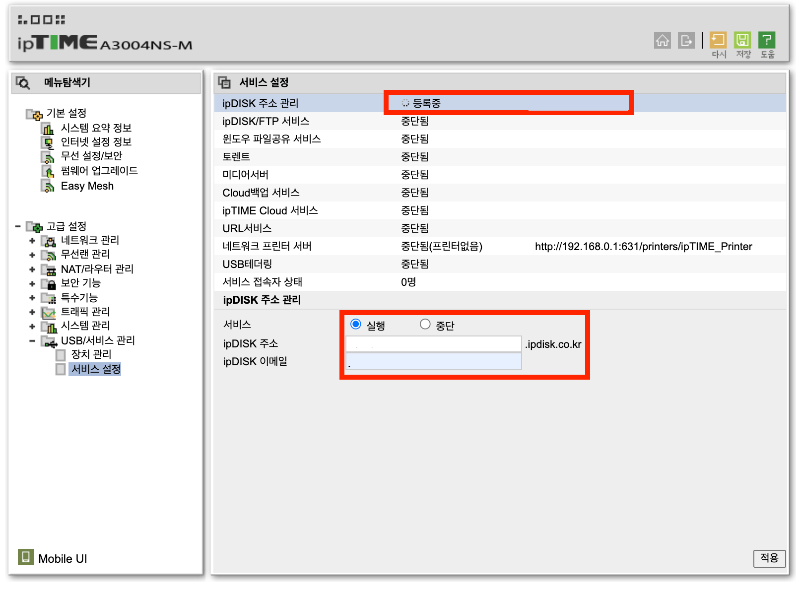800x590 pixels.
Task: Click the Cloud백업 서비스 row
Action: pyautogui.click(x=499, y=192)
